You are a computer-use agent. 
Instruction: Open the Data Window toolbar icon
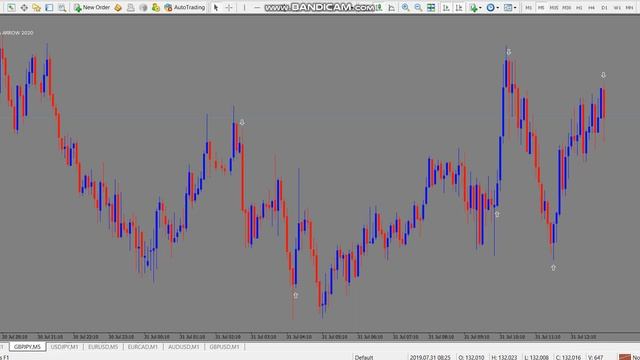pos(49,7)
